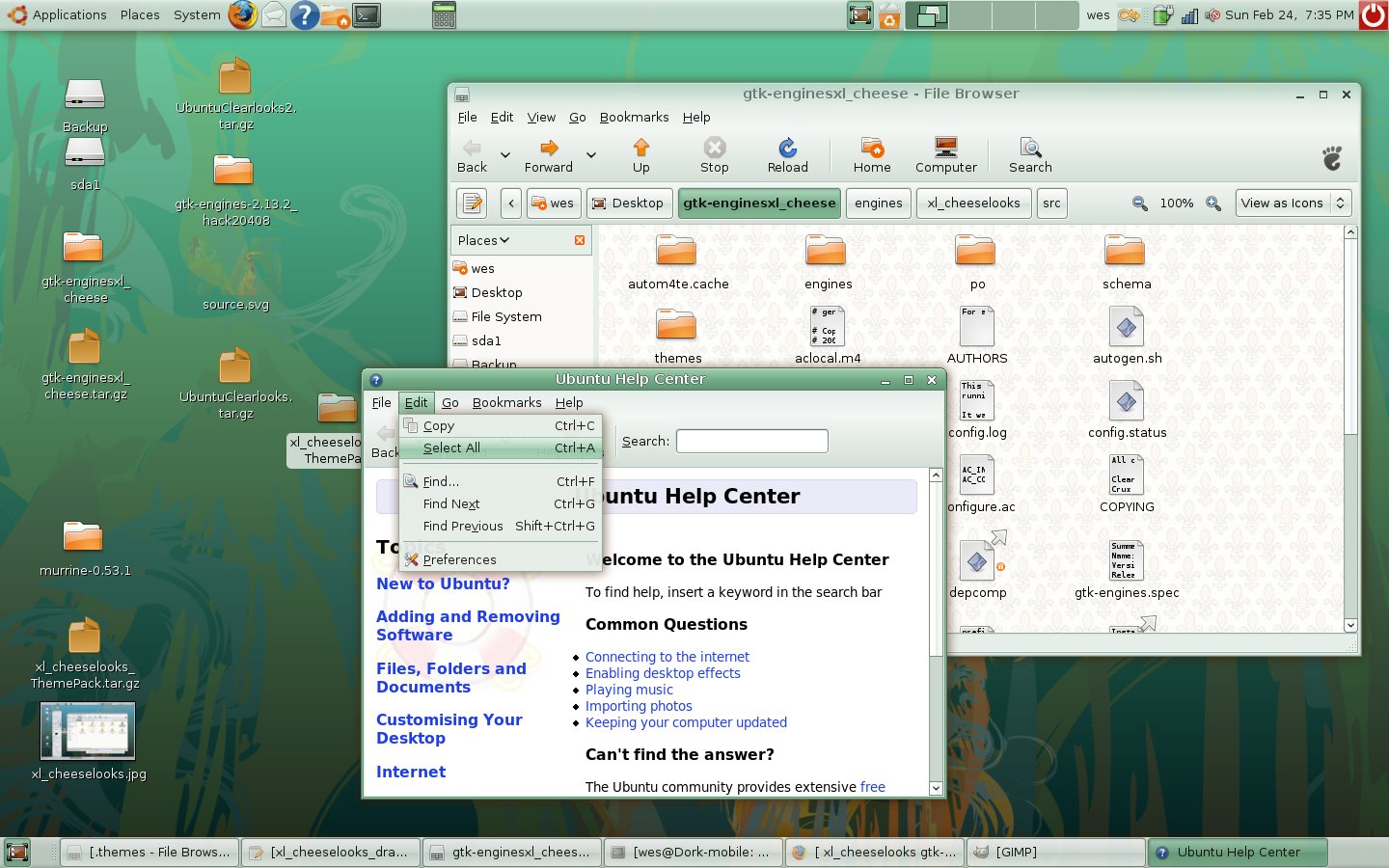The height and width of the screenshot is (868, 1389).
Task: Open File menu in File Browser
Action: 467,117
